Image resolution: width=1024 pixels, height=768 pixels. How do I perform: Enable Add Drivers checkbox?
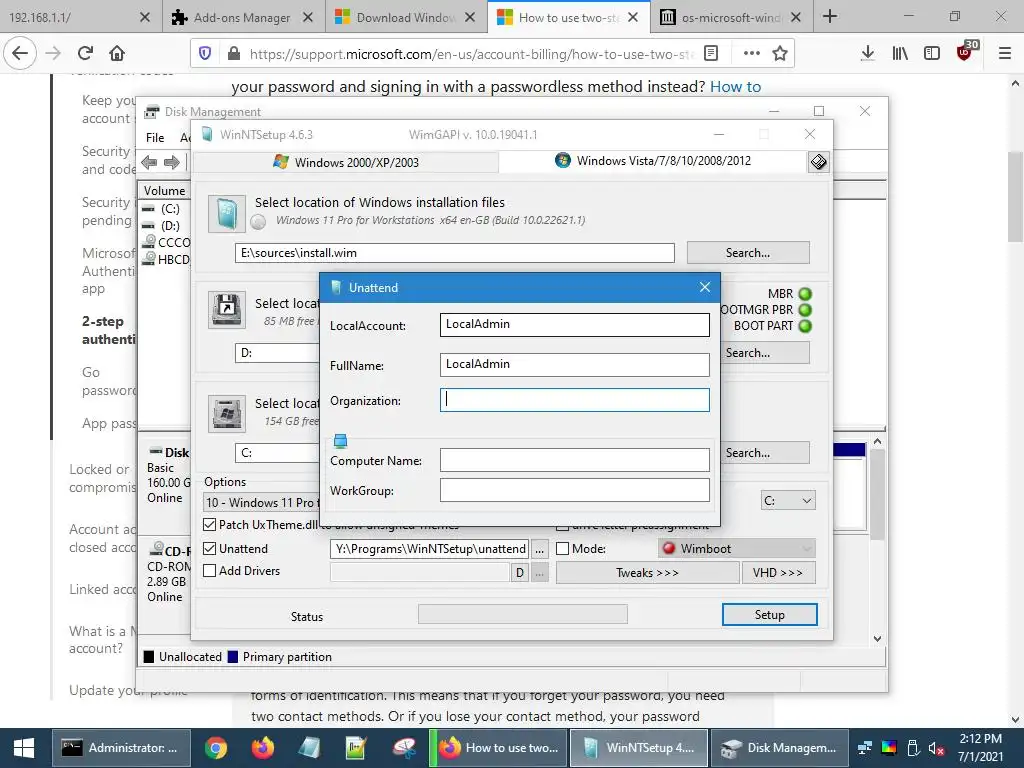210,571
